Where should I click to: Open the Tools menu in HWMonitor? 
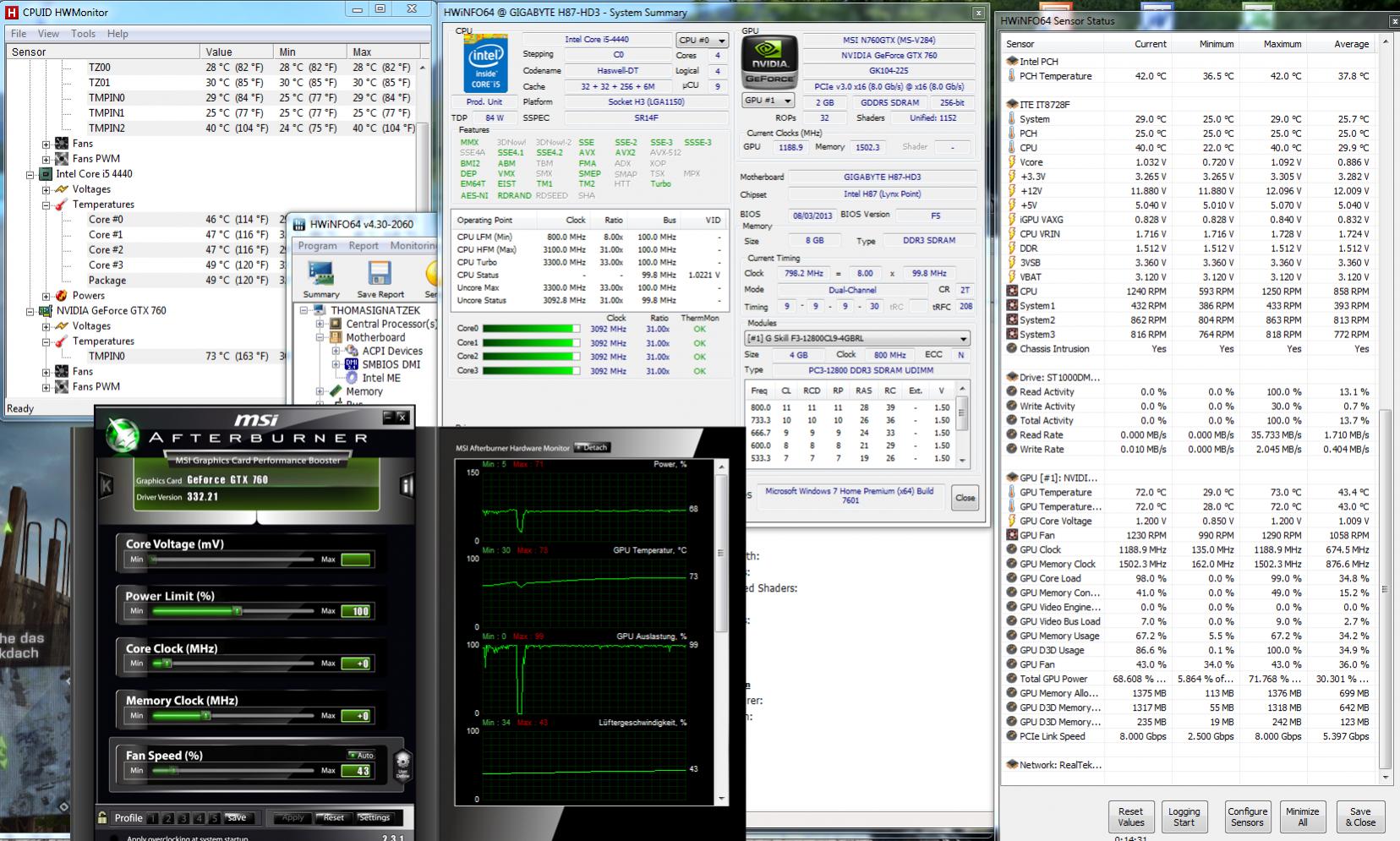click(x=83, y=34)
